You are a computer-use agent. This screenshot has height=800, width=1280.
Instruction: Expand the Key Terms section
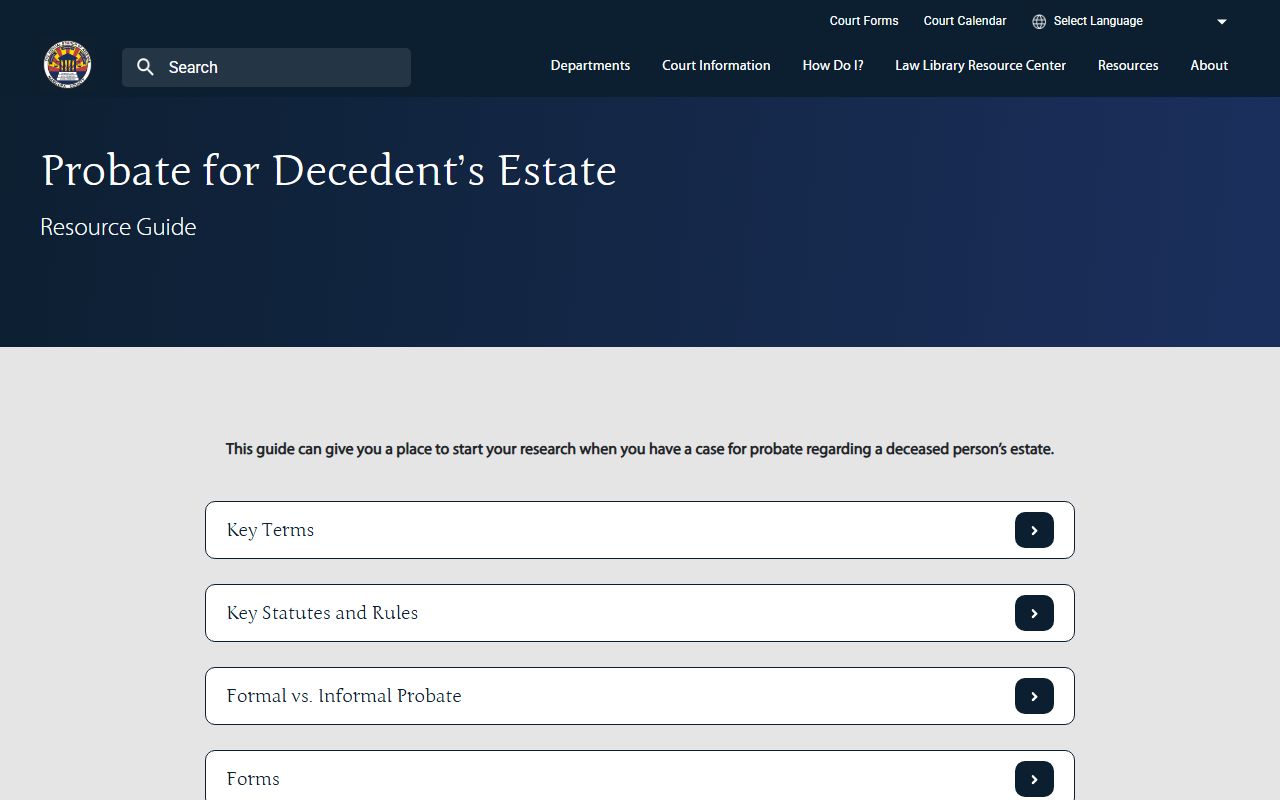(x=640, y=530)
